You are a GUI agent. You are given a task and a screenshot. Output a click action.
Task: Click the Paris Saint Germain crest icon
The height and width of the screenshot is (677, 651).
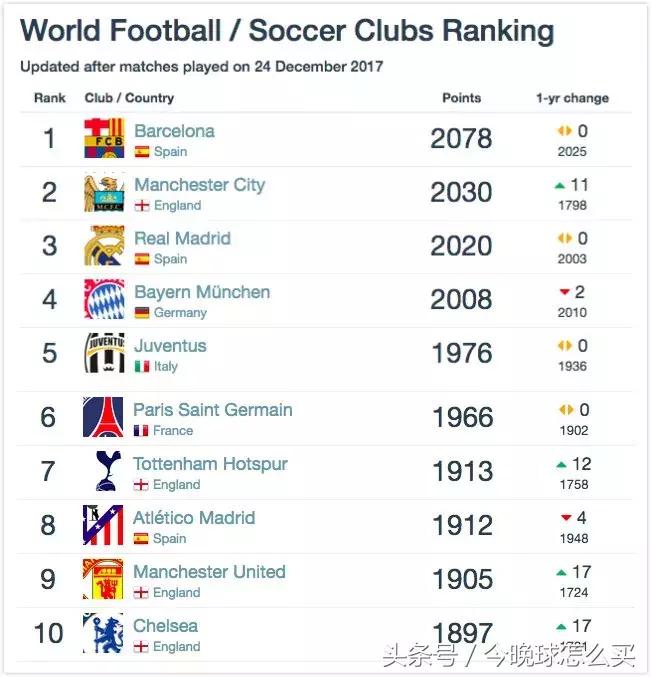104,418
